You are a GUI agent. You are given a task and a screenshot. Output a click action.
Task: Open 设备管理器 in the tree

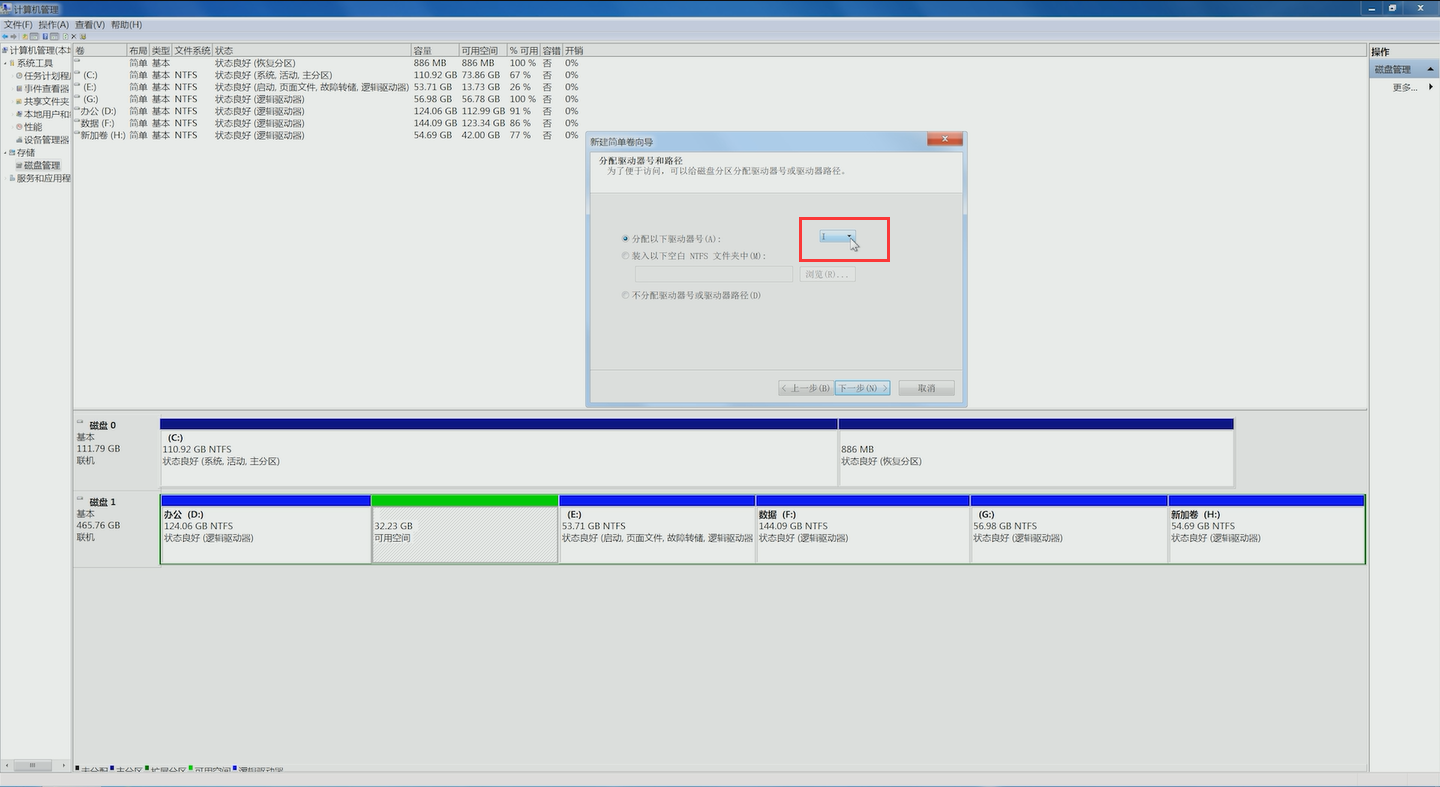(x=47, y=140)
